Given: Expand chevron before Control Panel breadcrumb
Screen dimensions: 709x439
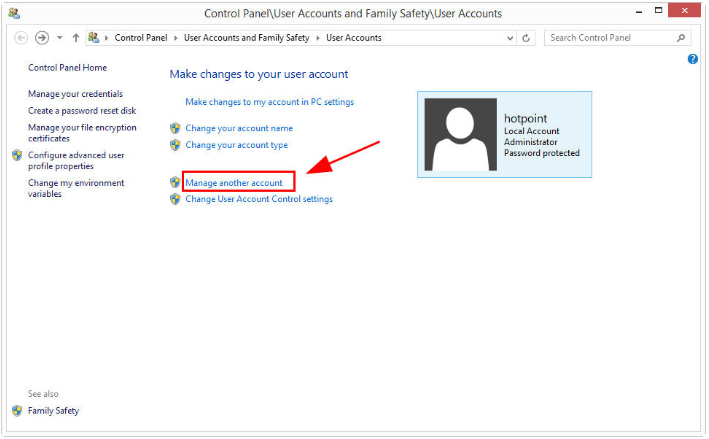Looking at the screenshot, I should [106, 38].
